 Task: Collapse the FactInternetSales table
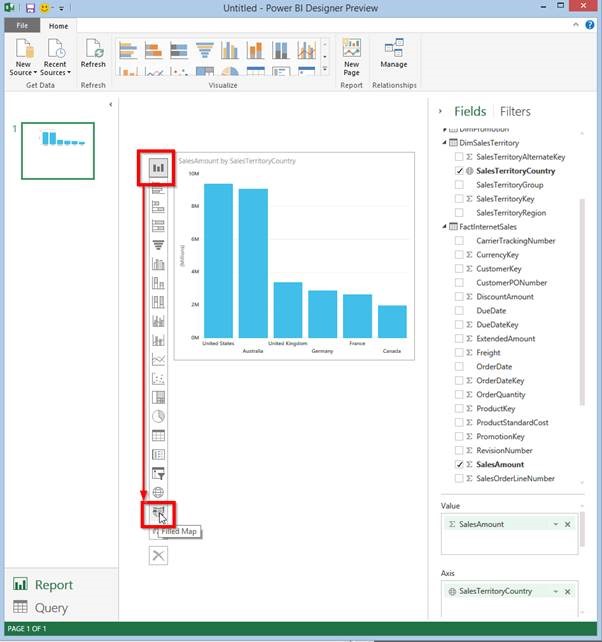[445, 226]
